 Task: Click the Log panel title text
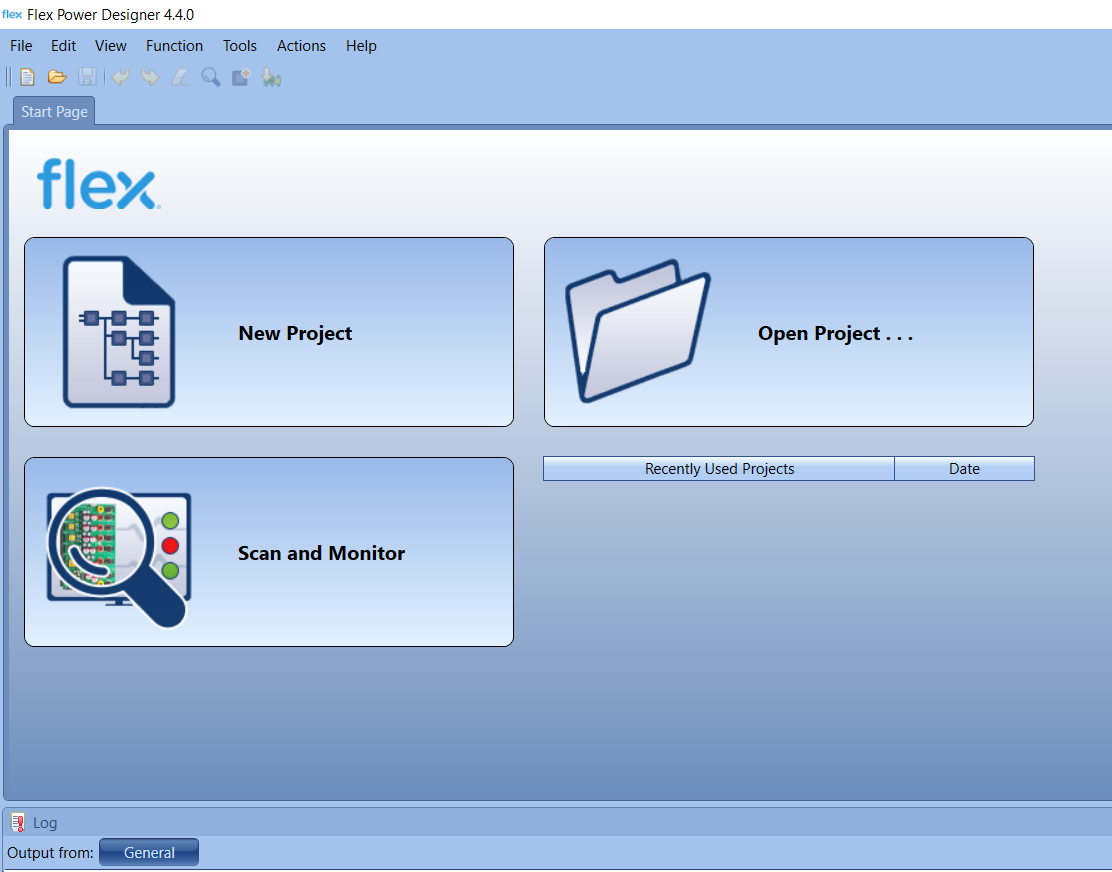coord(45,823)
